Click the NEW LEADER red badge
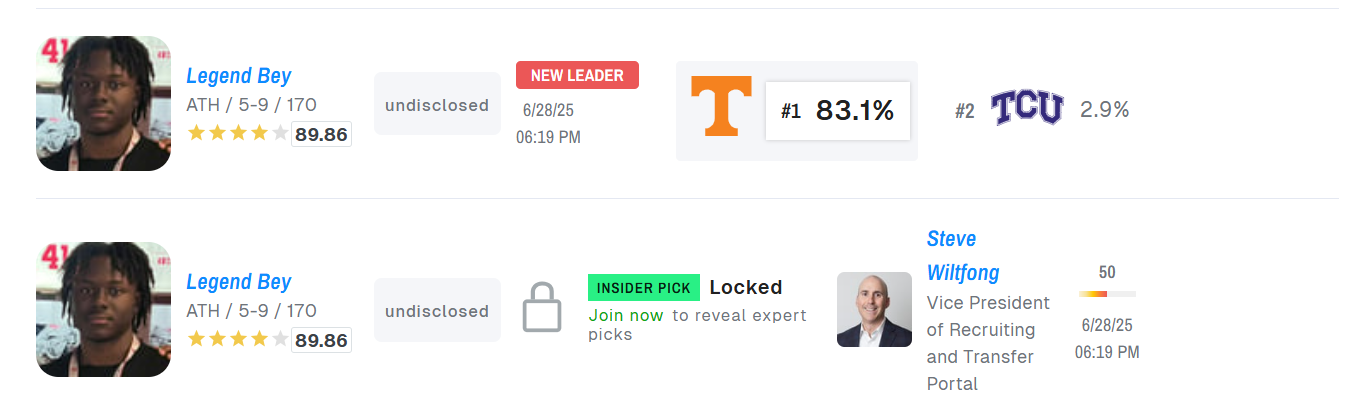 (x=577, y=75)
